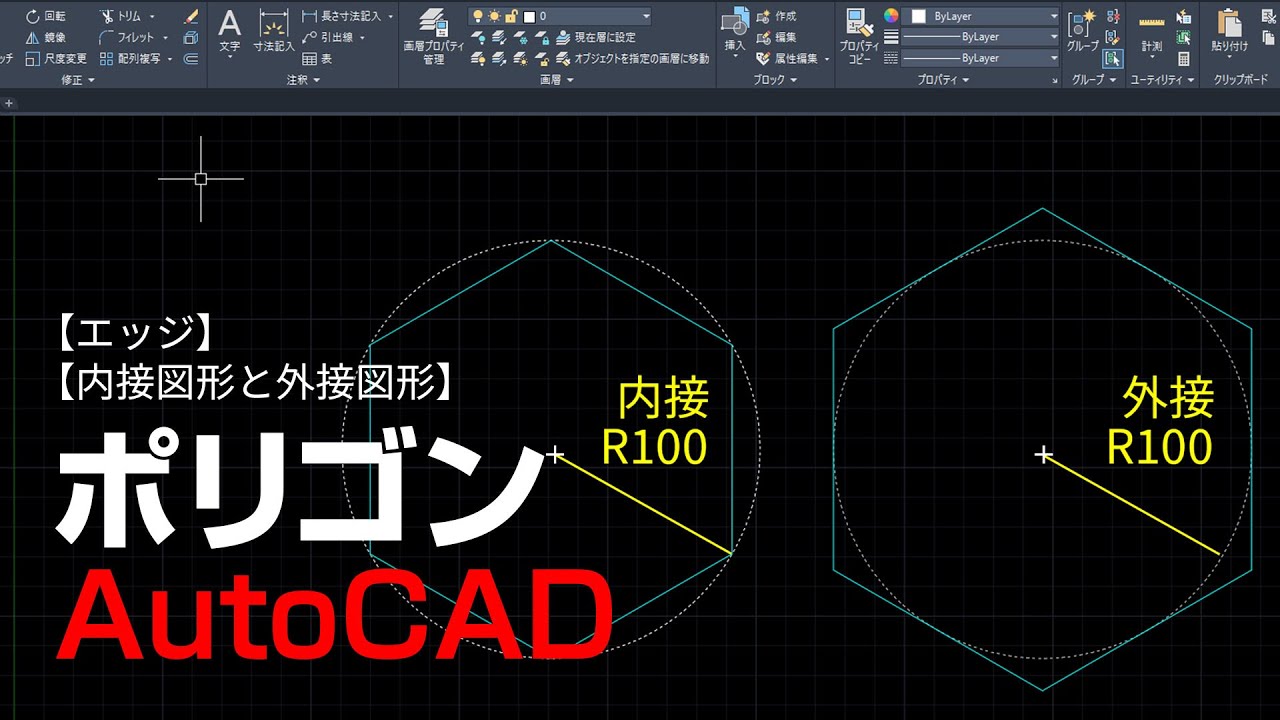Open the トリム dropdown arrow
The width and height of the screenshot is (1280, 720).
(152, 17)
